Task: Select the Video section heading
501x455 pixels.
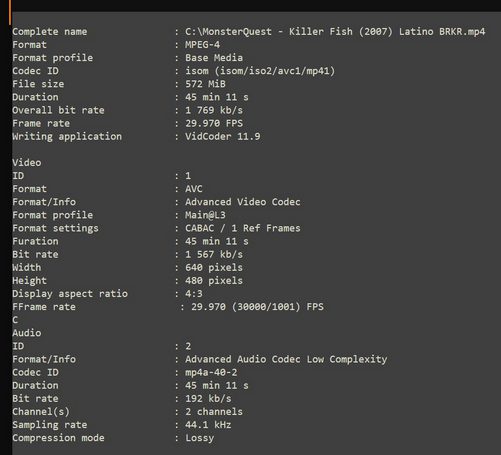Action: (x=27, y=163)
